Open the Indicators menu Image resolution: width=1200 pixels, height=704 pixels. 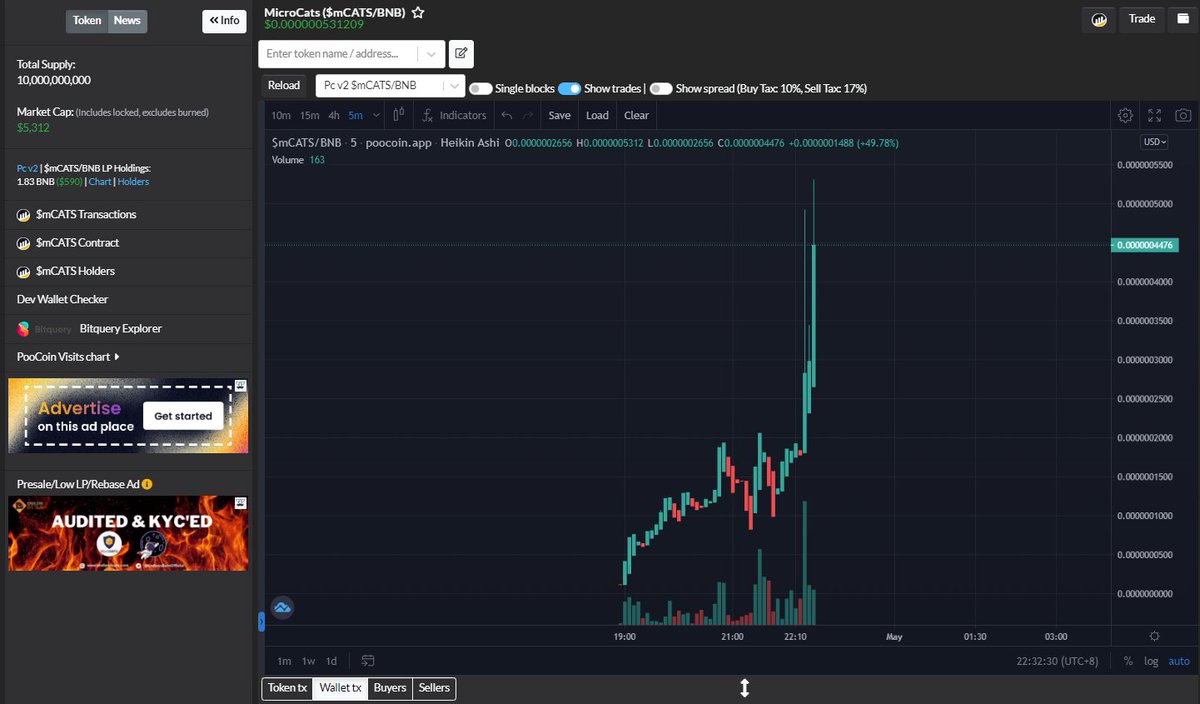point(454,115)
